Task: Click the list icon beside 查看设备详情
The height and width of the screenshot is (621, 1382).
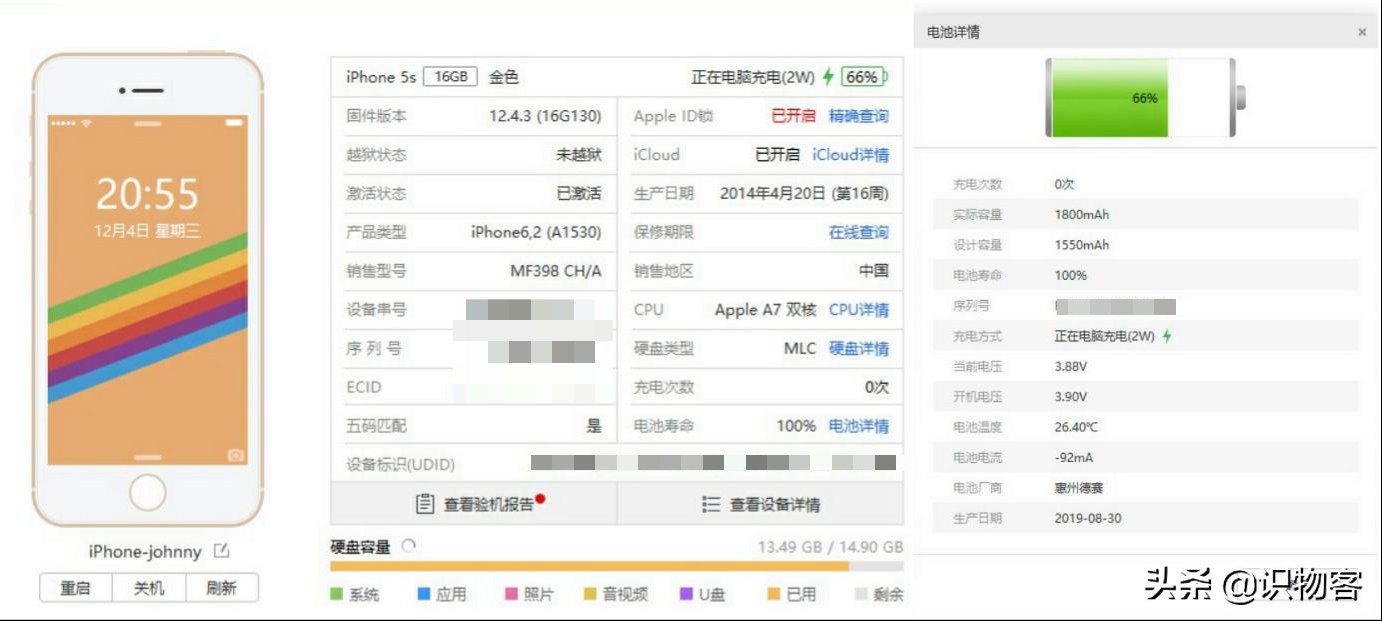Action: [x=709, y=504]
